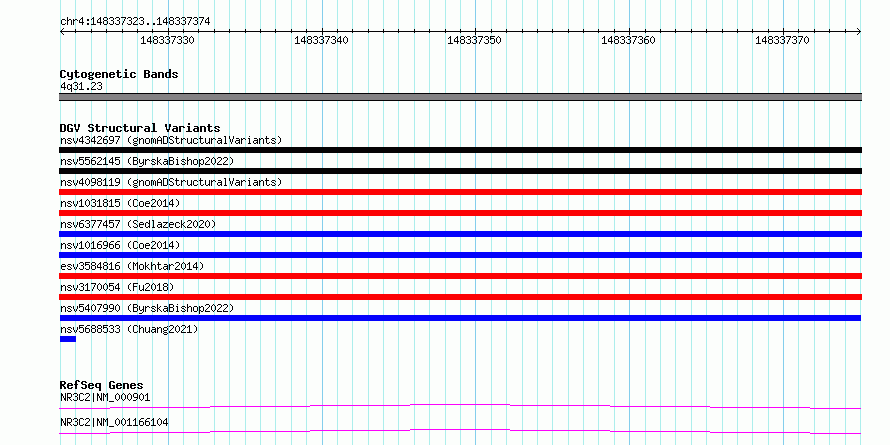Click ruler tick label 148337340

coord(321,40)
